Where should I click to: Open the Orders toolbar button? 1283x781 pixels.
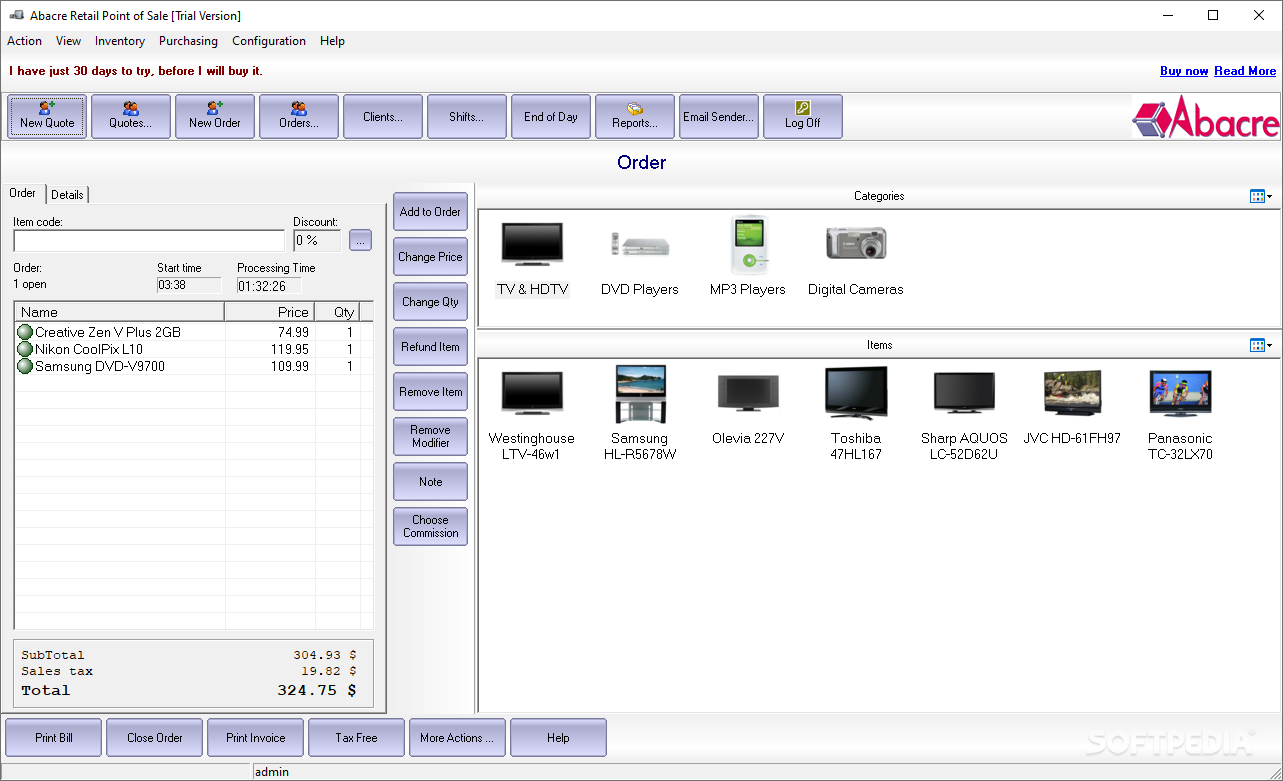pyautogui.click(x=299, y=116)
